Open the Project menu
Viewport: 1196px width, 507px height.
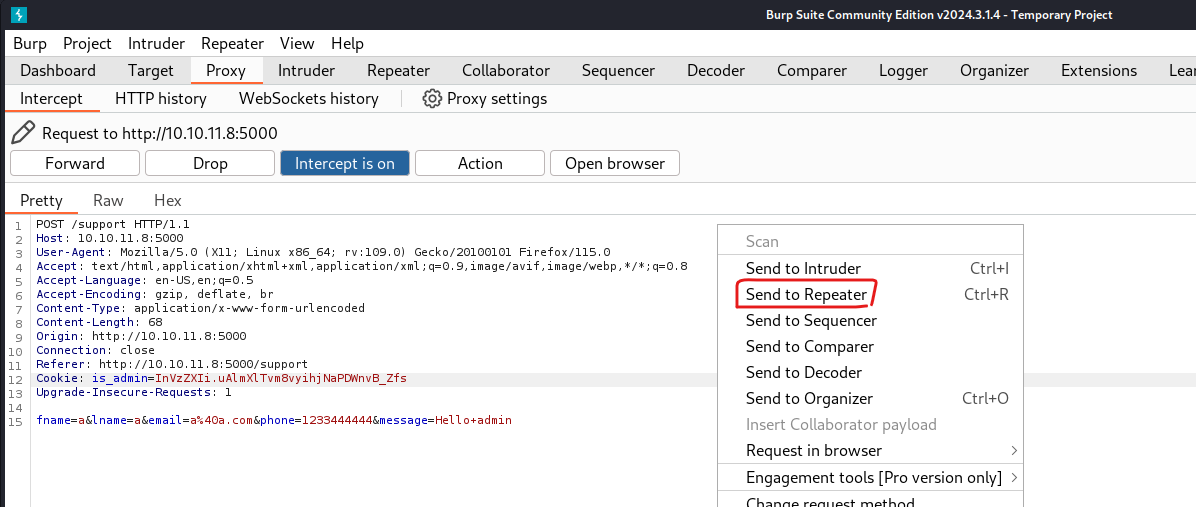pyautogui.click(x=87, y=43)
